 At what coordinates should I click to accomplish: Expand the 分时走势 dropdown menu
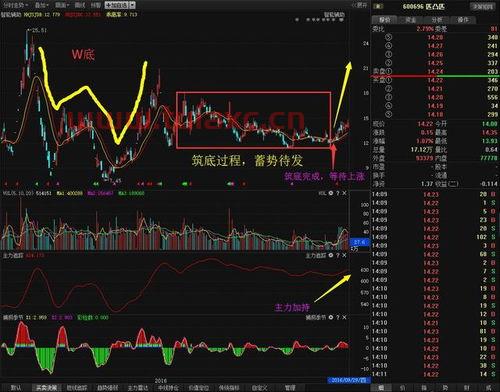(x=16, y=5)
